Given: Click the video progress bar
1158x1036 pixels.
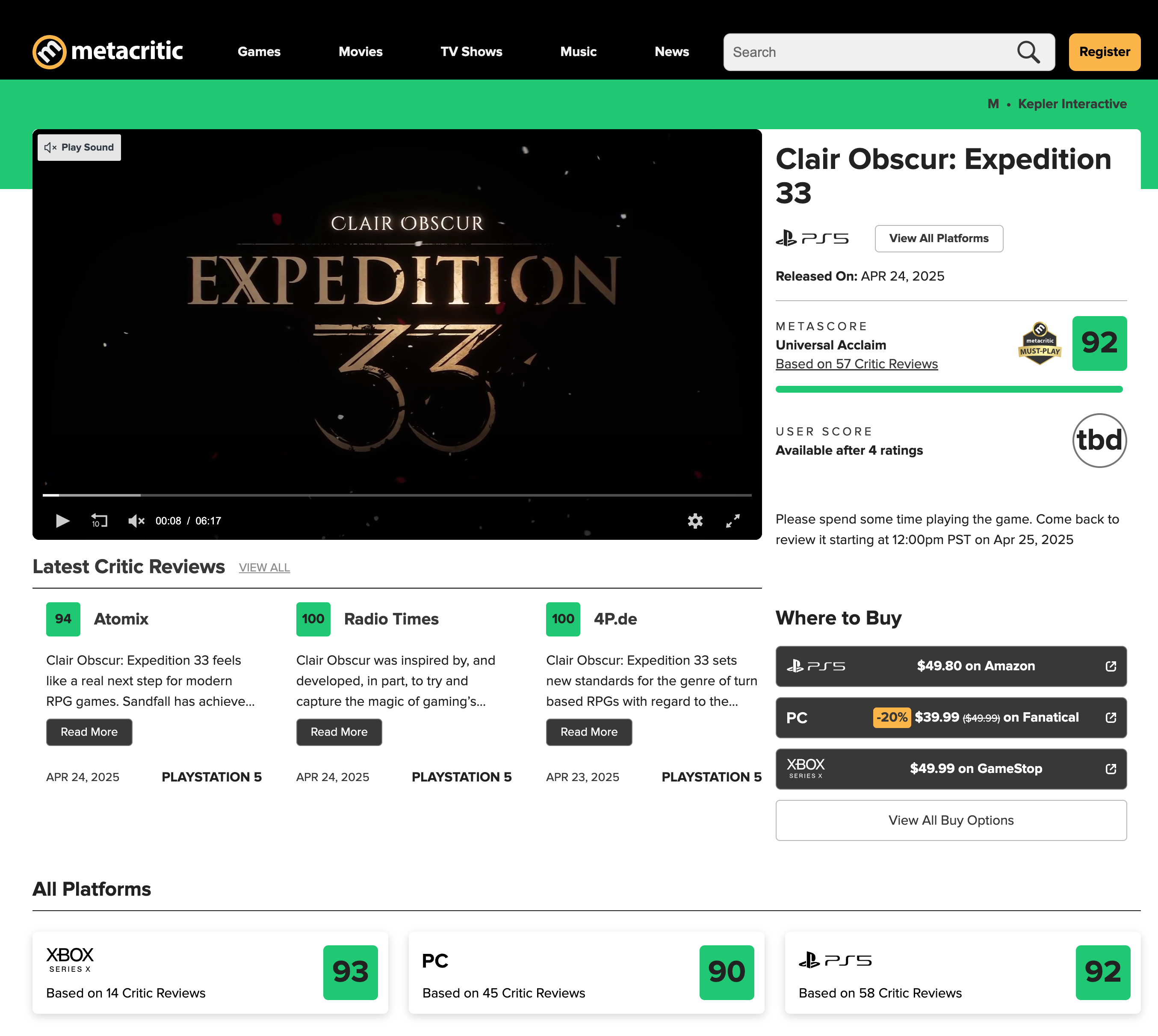Looking at the screenshot, I should (397, 495).
